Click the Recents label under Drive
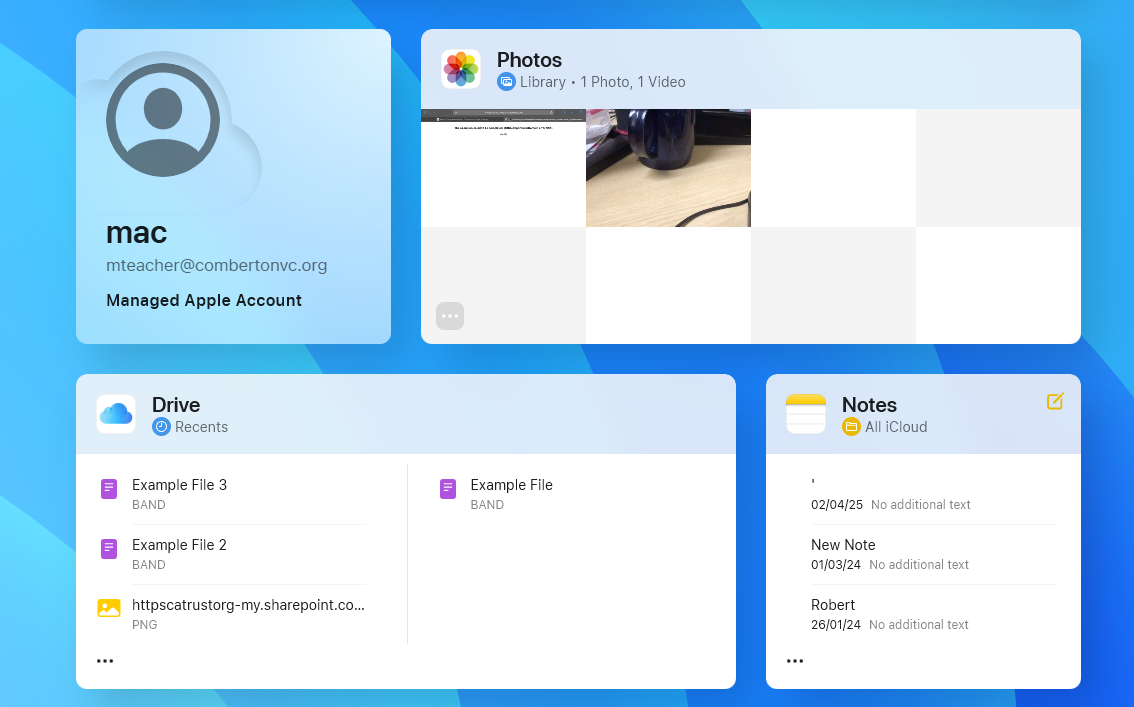 [201, 427]
